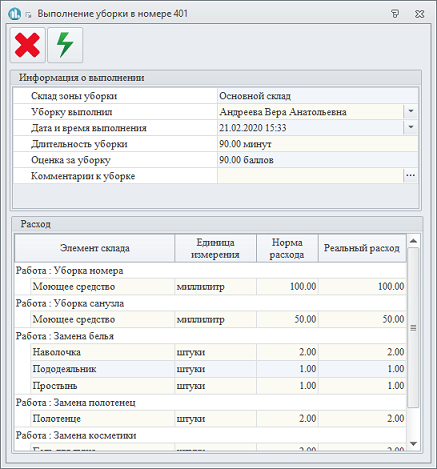Click the small window menu icon beside app logo
The height and width of the screenshot is (469, 437).
click(28, 15)
